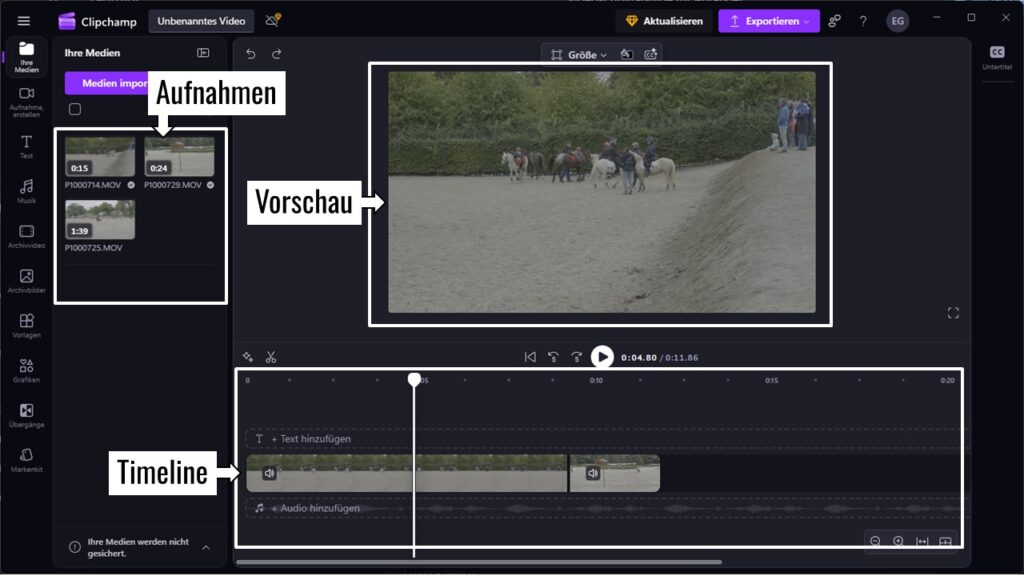Viewport: 1024px width, 576px height.
Task: Rename the Unbenanntes Video title
Action: click(x=201, y=18)
